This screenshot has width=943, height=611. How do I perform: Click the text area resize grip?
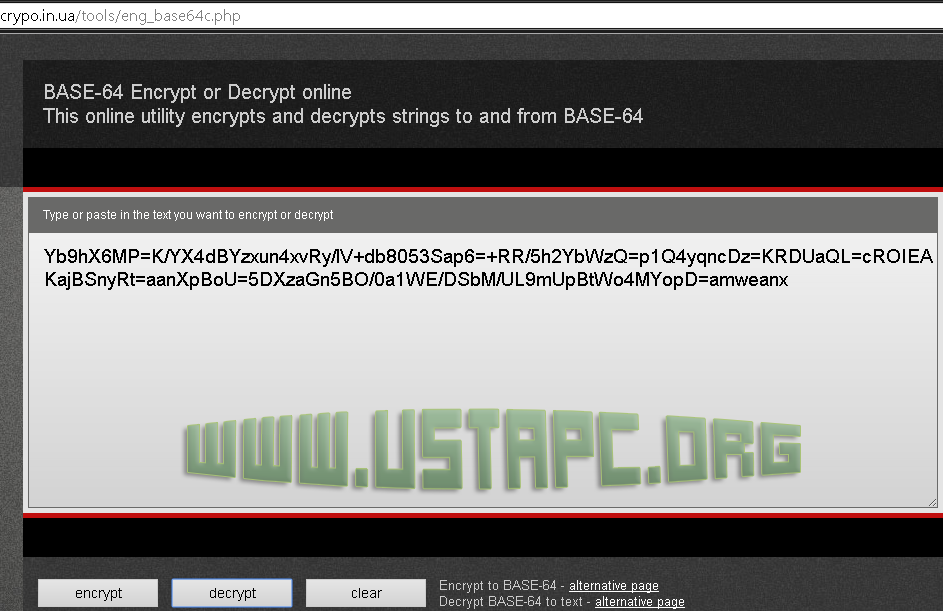(932, 502)
